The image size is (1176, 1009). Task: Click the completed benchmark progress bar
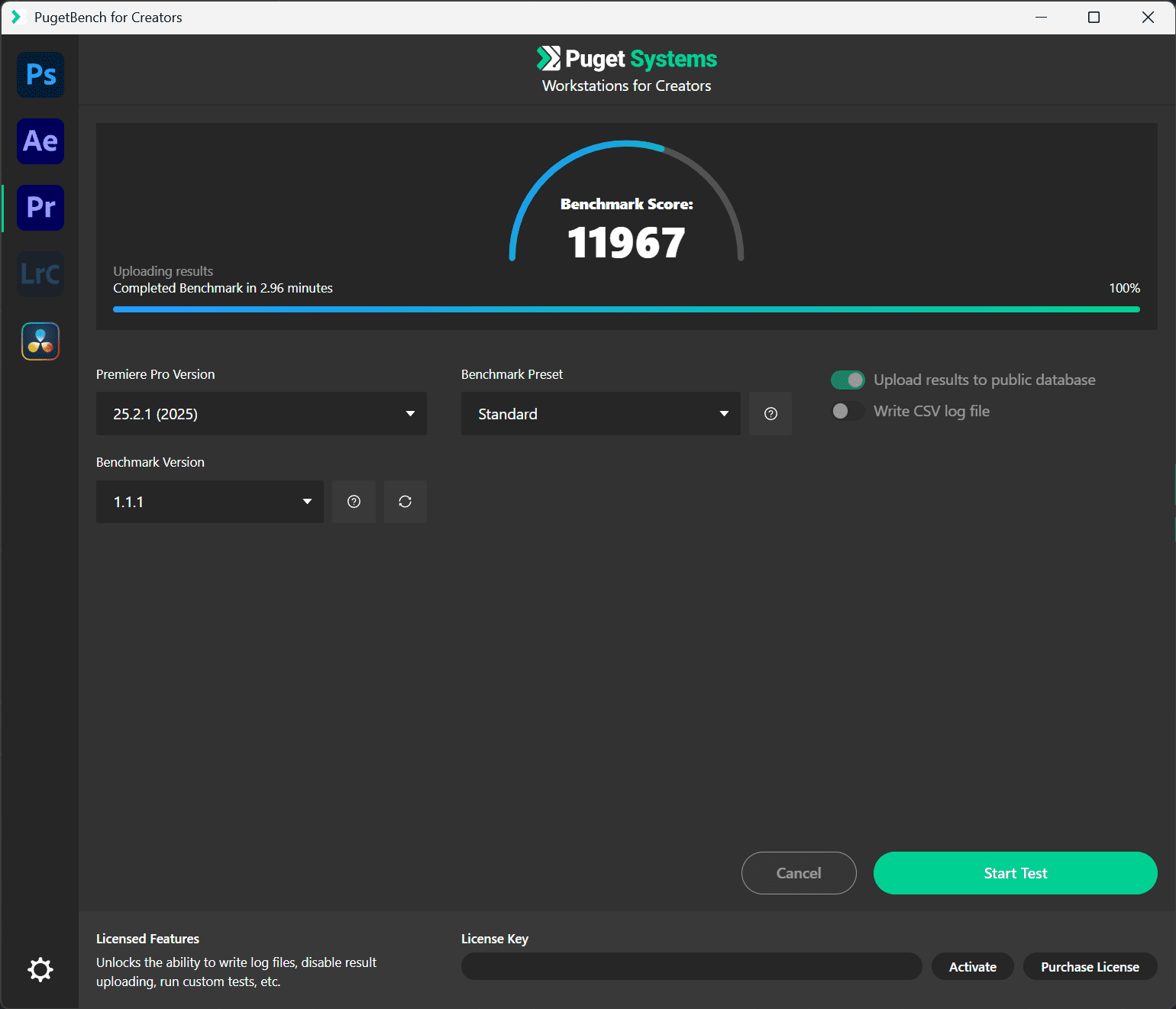pos(626,309)
